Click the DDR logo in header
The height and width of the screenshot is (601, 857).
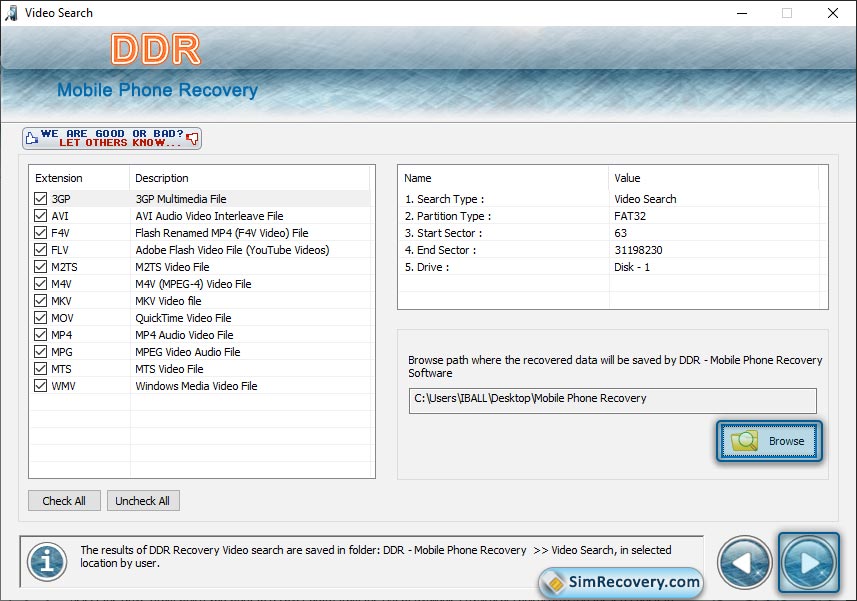click(x=156, y=49)
